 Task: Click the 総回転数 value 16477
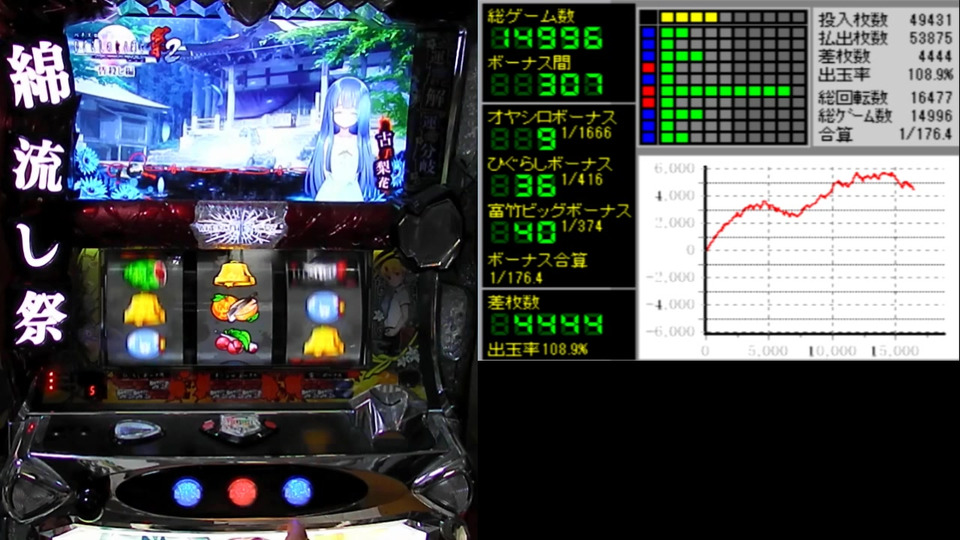[930, 98]
